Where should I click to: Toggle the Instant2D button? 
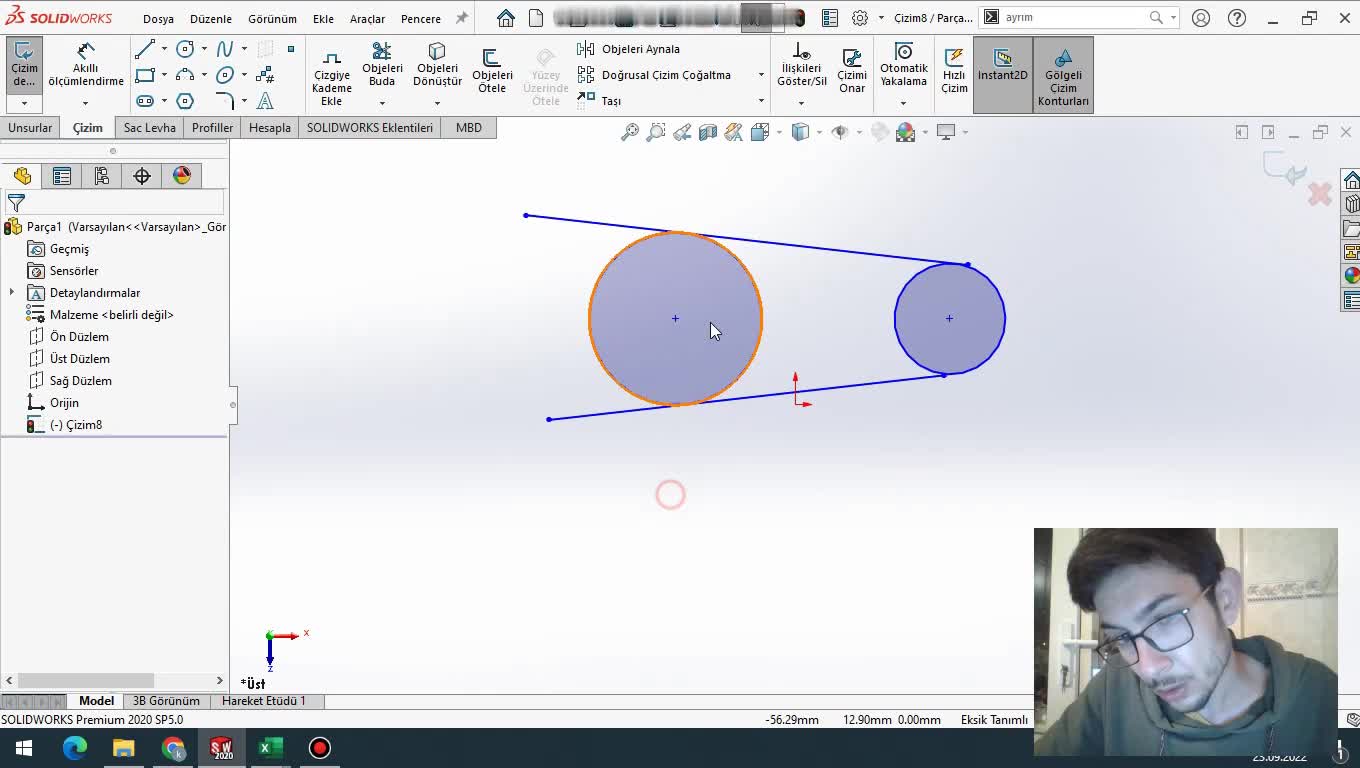pyautogui.click(x=1002, y=74)
